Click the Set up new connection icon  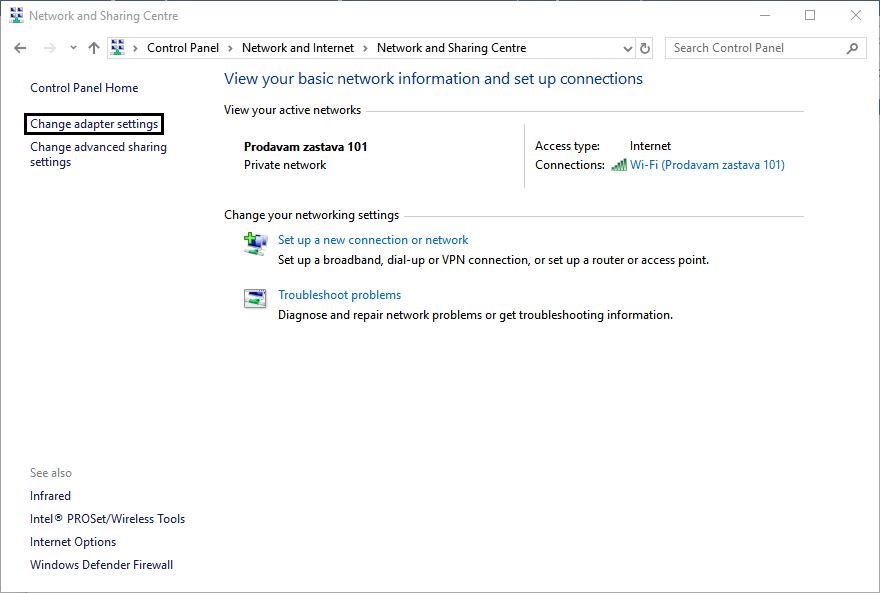tap(256, 243)
